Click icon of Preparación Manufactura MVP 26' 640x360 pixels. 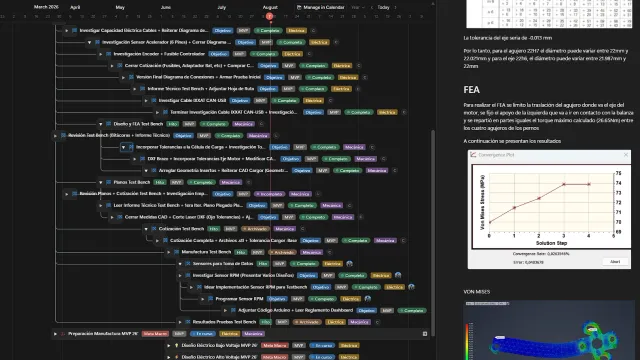click(x=63, y=334)
